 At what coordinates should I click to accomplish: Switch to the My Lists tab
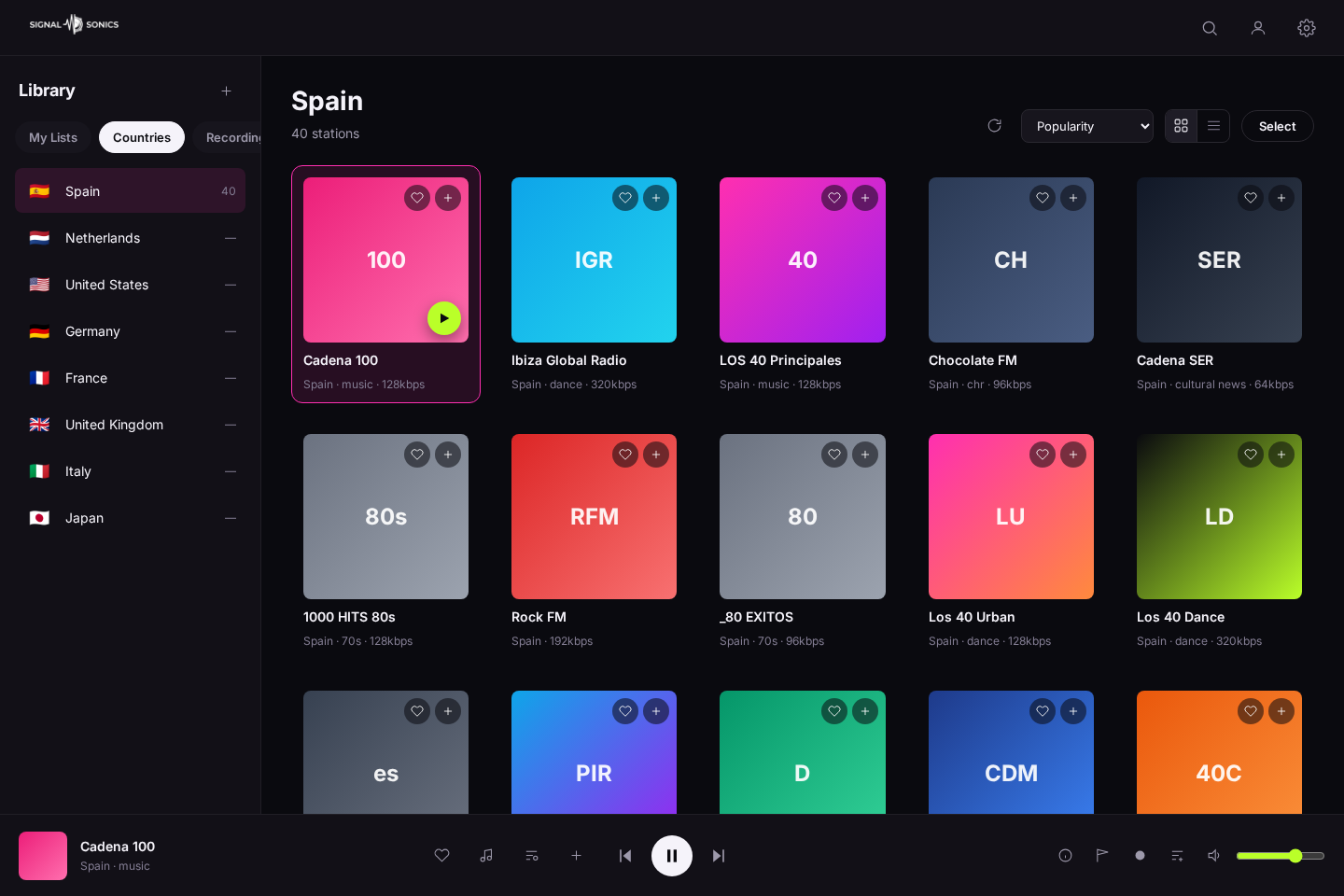pos(53,137)
